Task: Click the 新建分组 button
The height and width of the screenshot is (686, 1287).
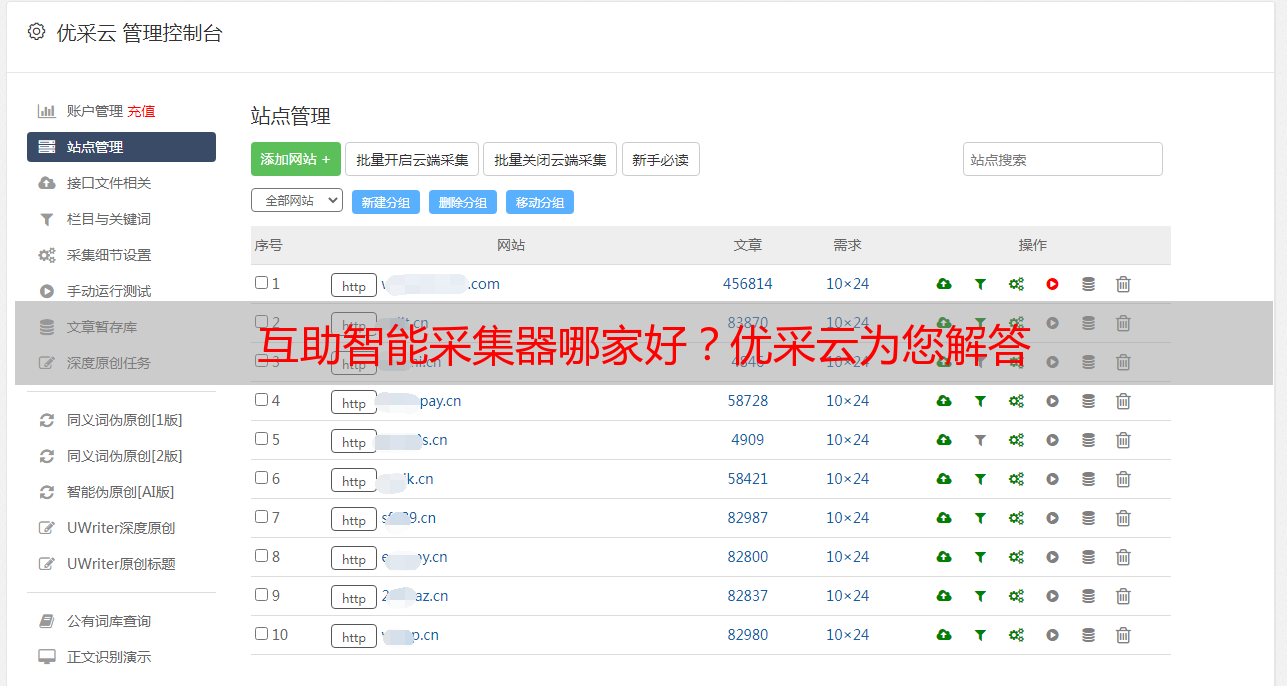Action: pos(385,202)
